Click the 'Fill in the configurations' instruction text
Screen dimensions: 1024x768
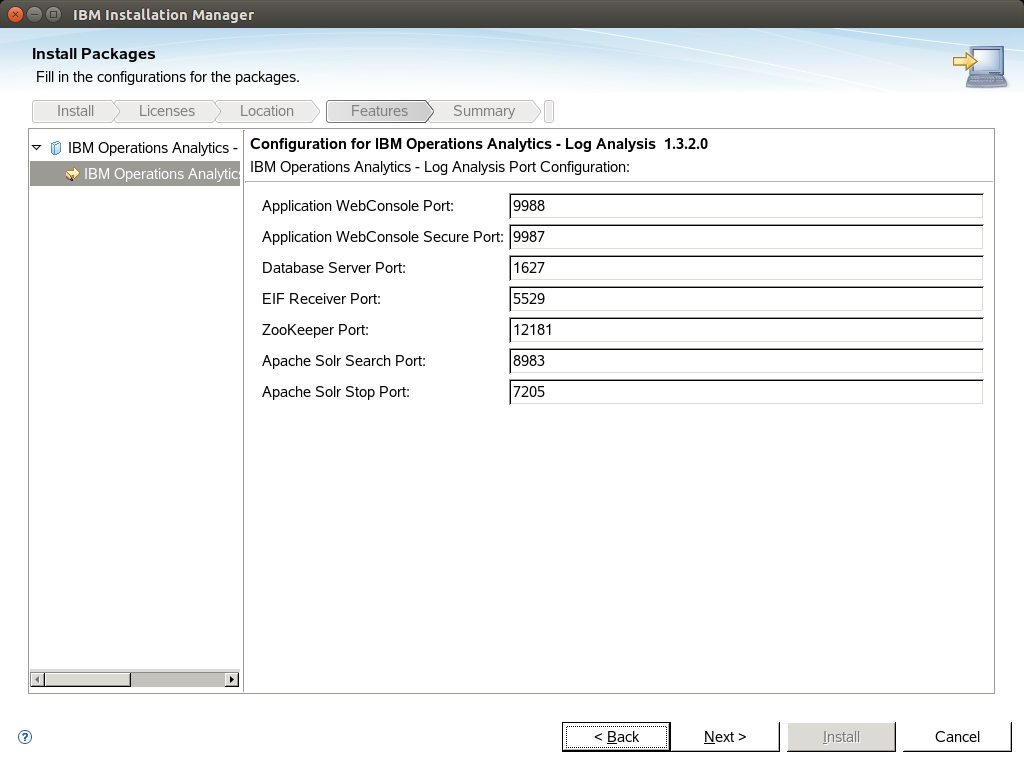168,77
